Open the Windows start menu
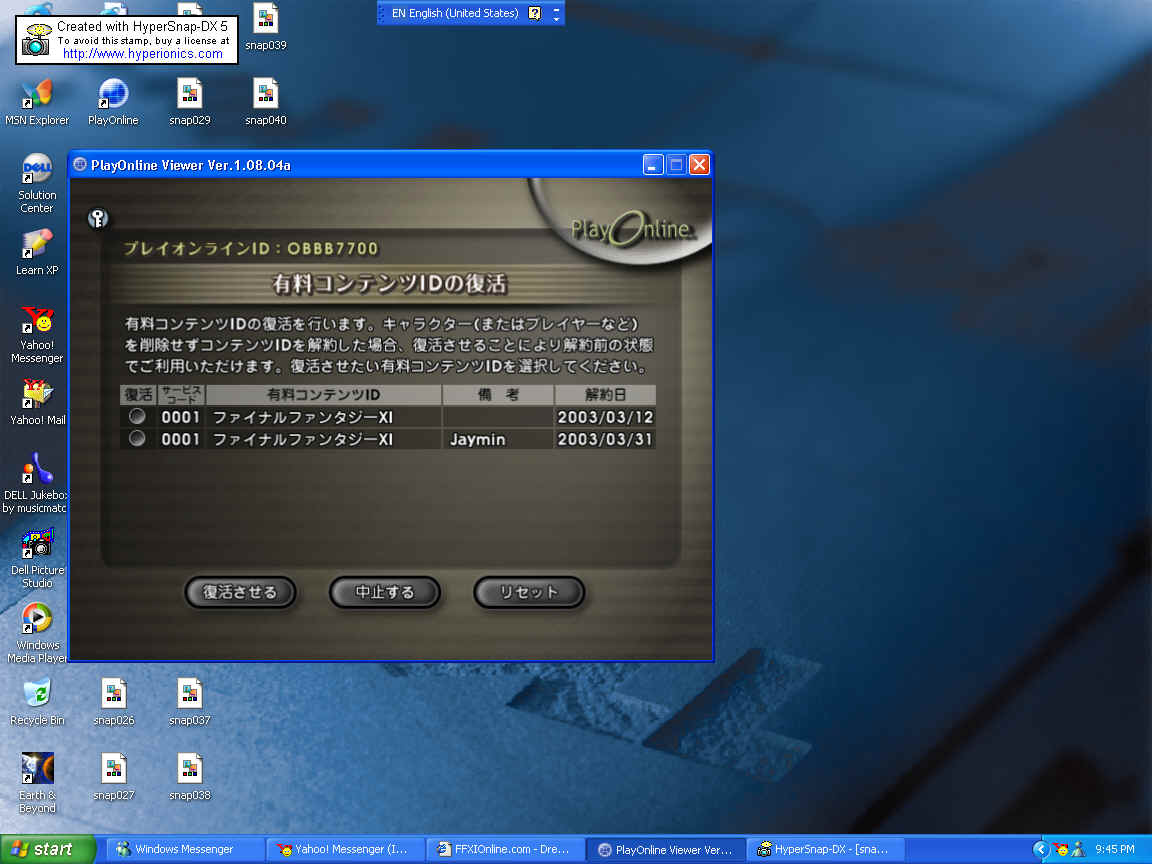The image size is (1152, 864). coord(47,849)
